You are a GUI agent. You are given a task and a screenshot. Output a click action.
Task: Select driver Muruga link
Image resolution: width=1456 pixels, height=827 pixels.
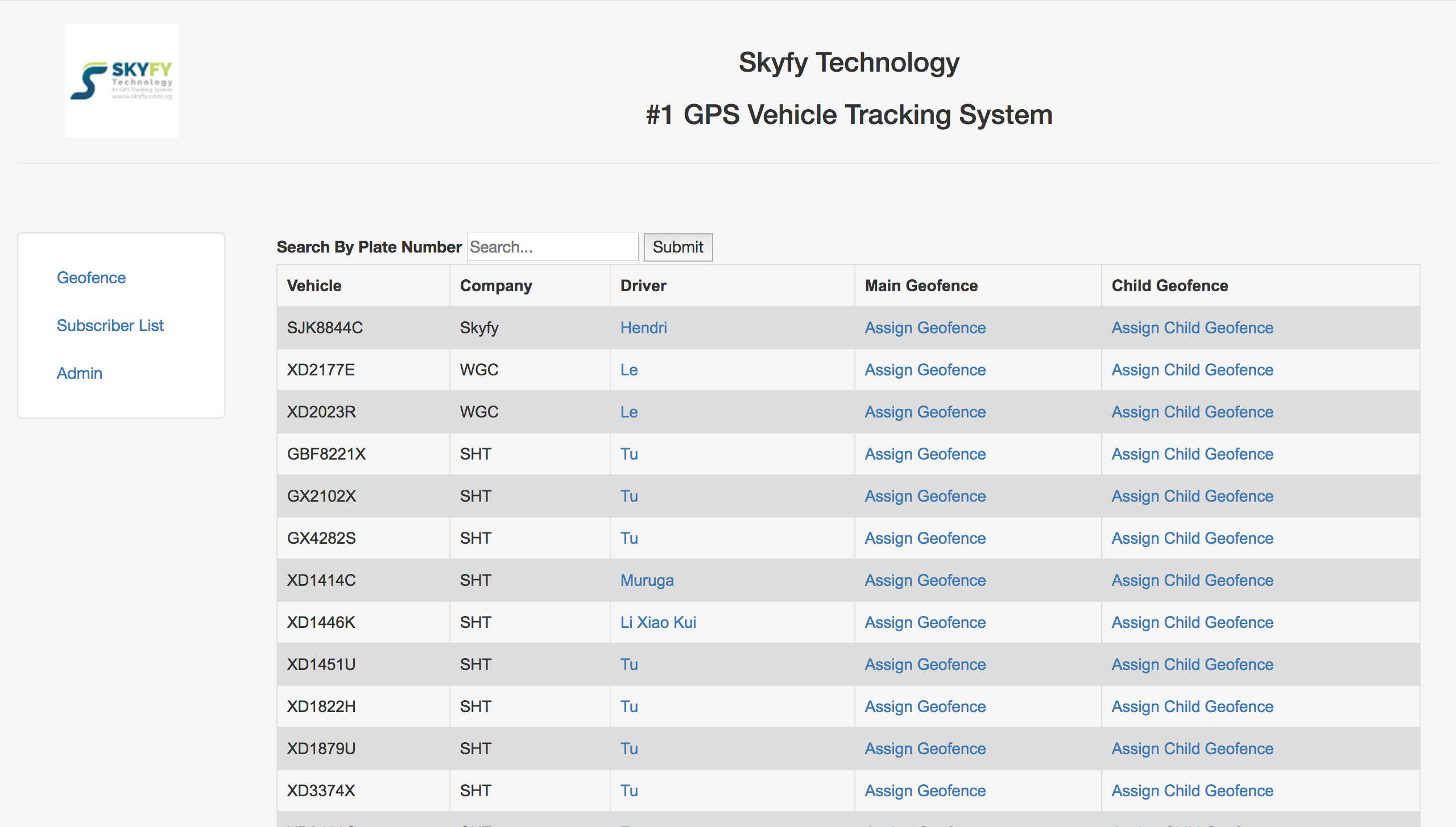[x=647, y=580]
